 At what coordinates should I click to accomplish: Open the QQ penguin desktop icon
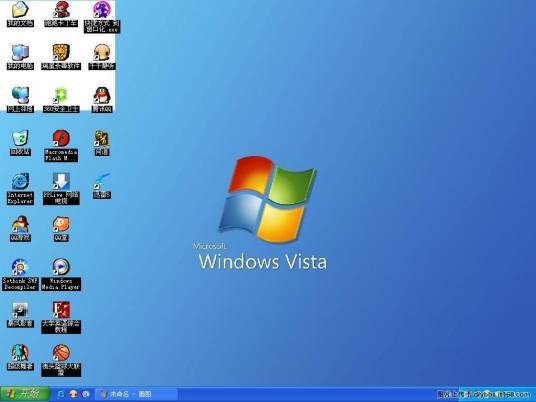point(102,100)
